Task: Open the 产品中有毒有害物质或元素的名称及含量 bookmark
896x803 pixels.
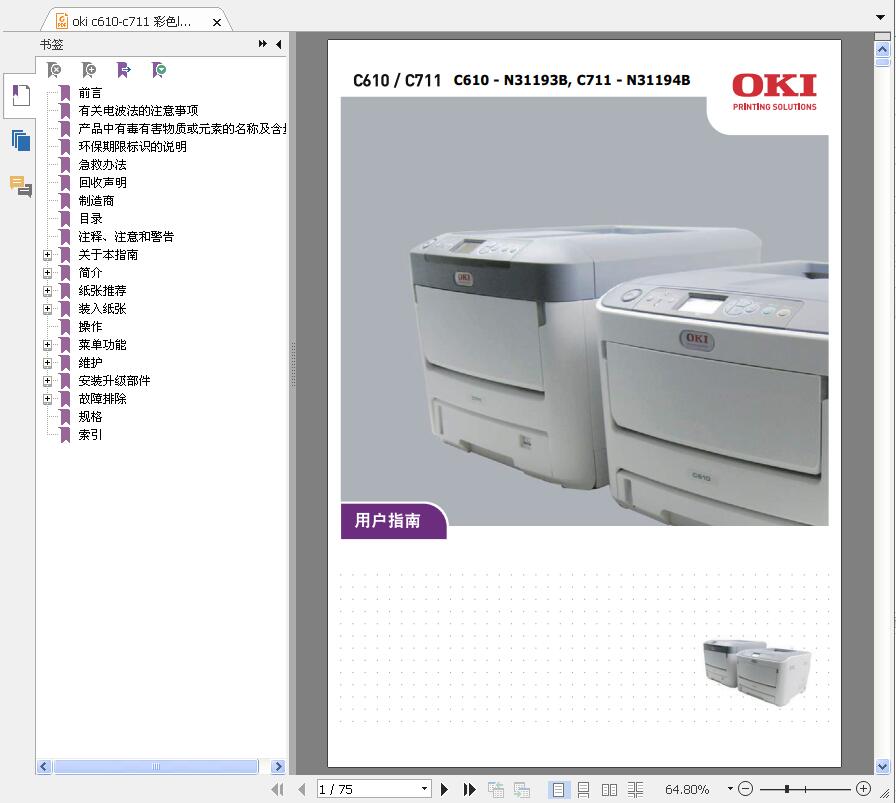Action: 182,129
